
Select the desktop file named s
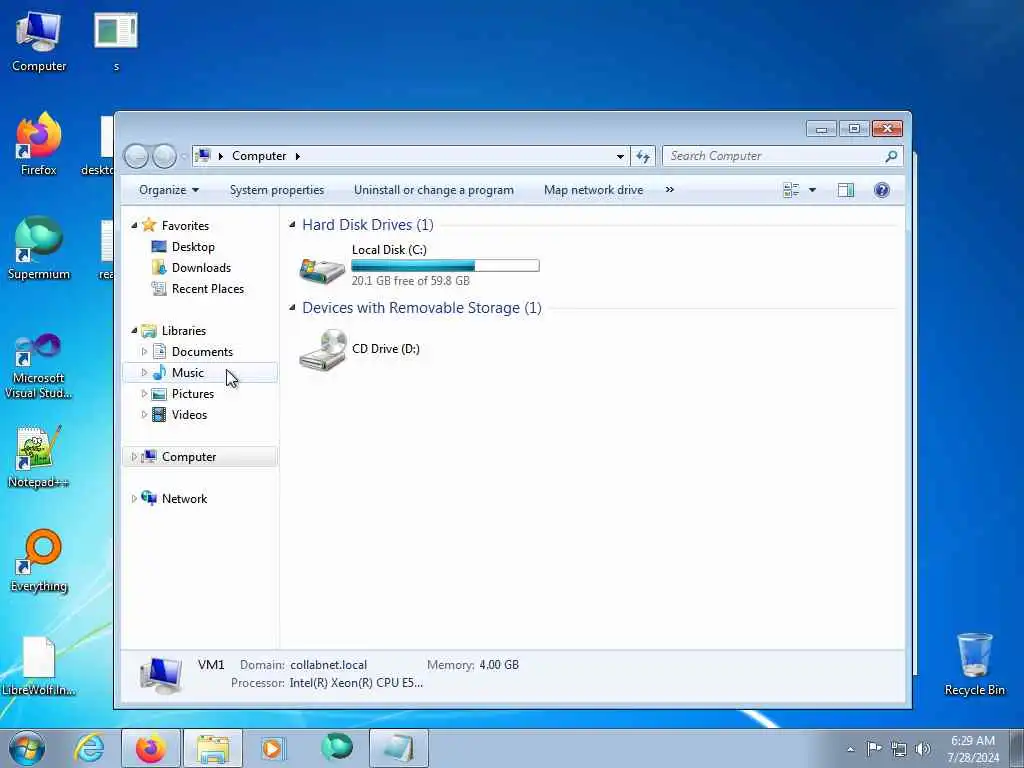(116, 42)
